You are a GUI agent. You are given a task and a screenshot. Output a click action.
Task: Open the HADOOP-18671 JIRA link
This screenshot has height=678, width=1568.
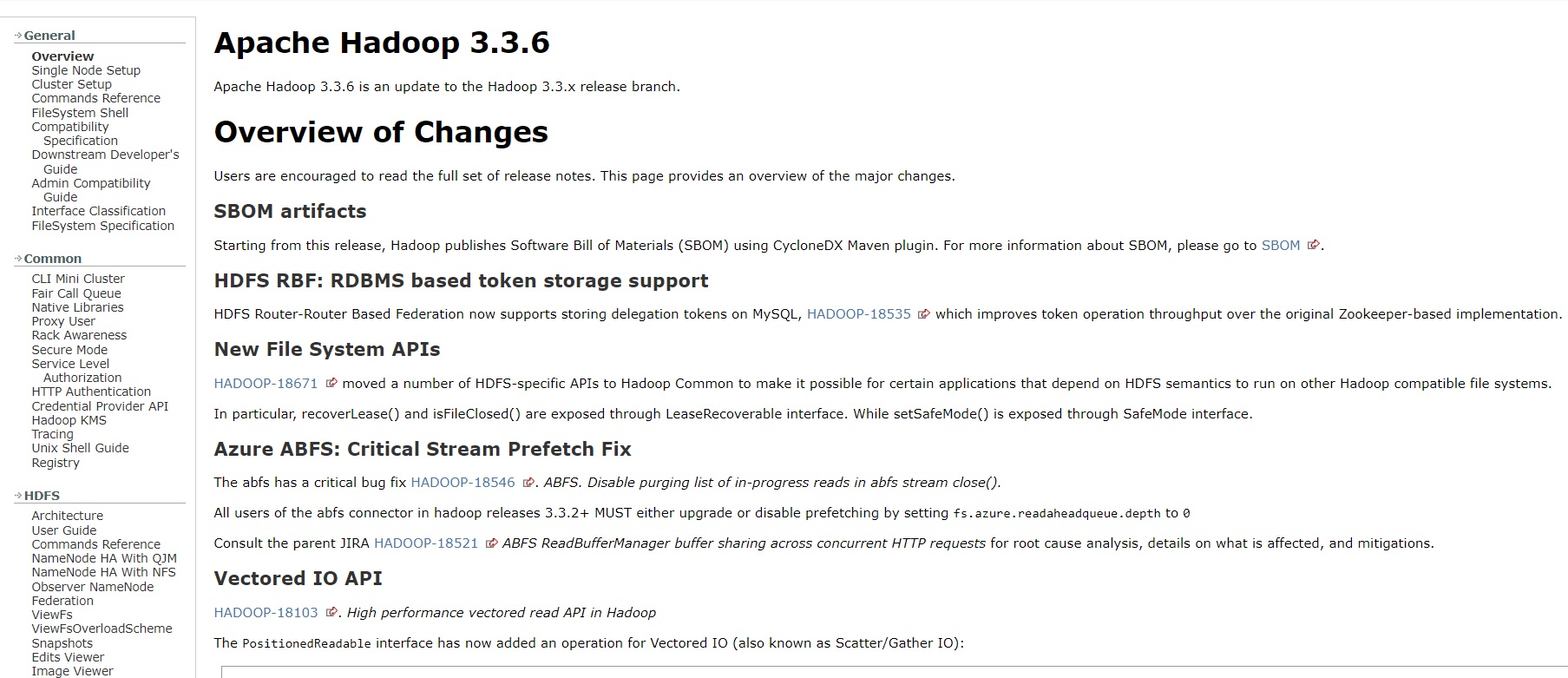(x=266, y=383)
